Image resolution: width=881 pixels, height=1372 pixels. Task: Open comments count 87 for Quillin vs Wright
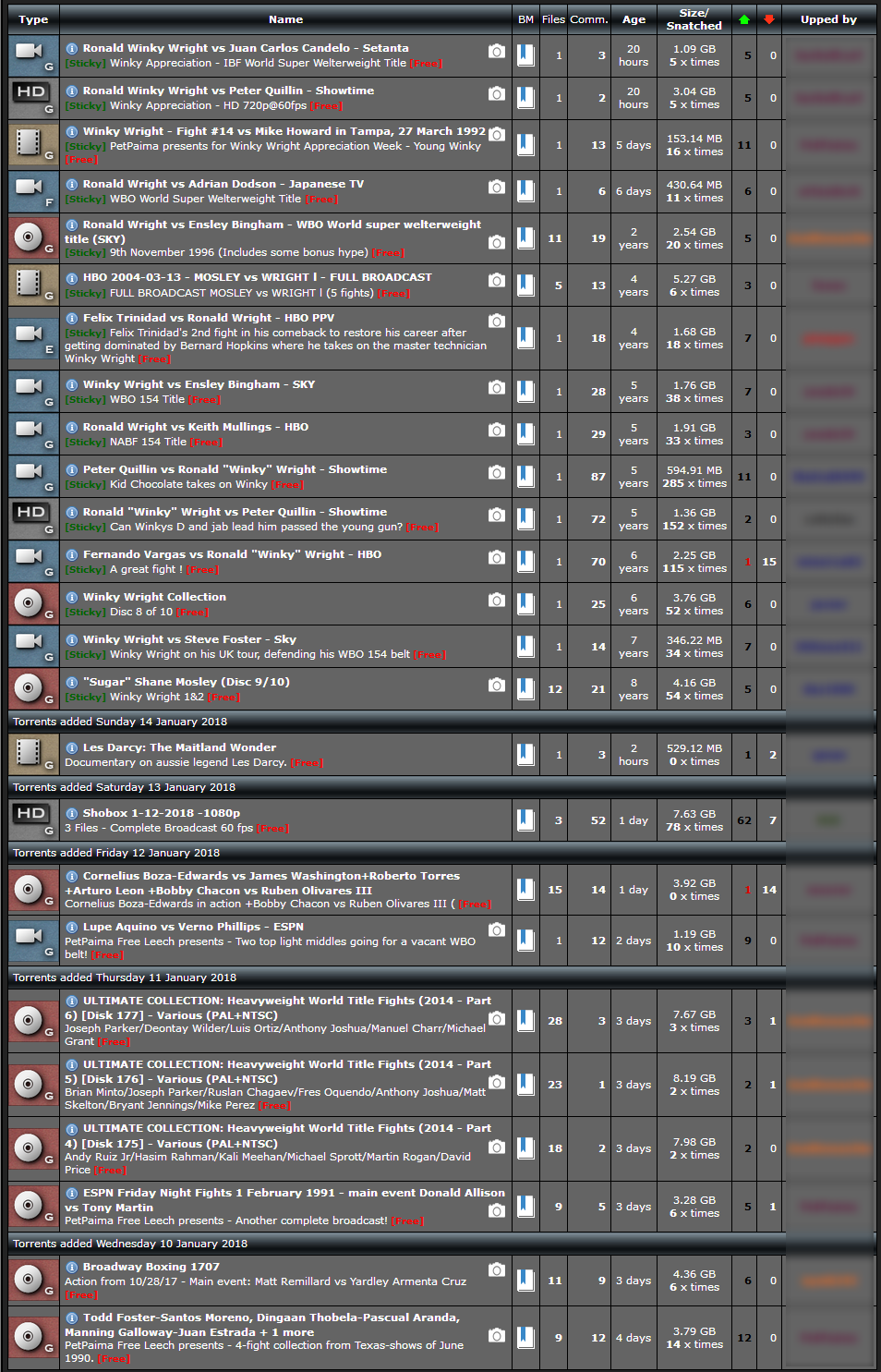[598, 477]
